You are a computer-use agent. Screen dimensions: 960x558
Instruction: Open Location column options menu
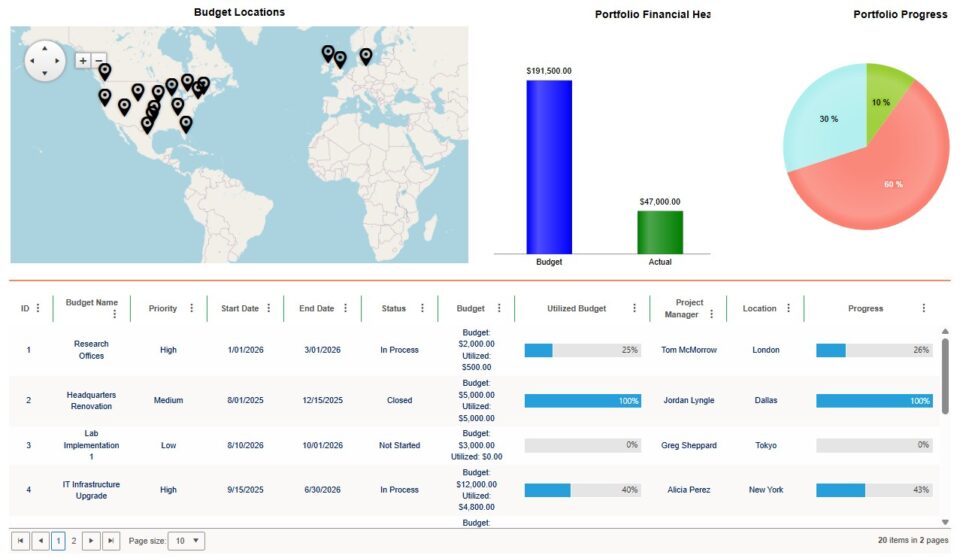pyautogui.click(x=788, y=309)
